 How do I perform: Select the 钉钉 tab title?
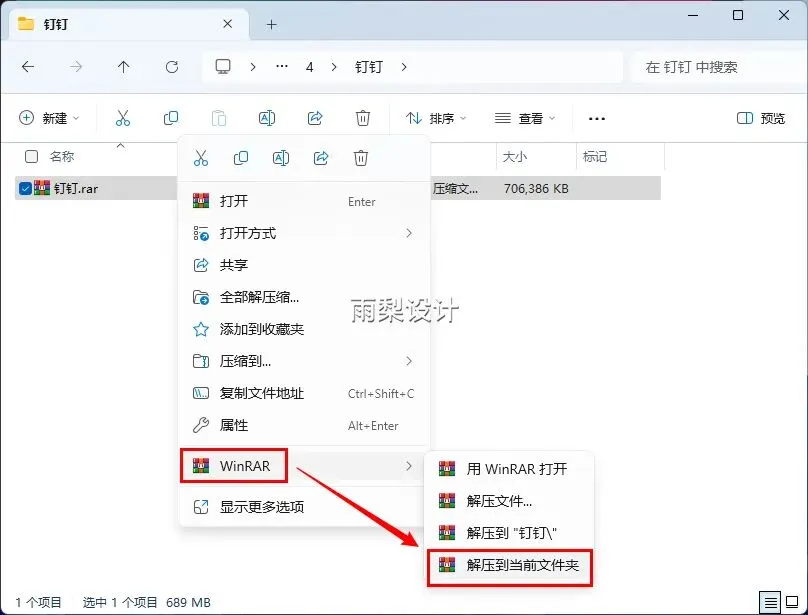coord(56,24)
